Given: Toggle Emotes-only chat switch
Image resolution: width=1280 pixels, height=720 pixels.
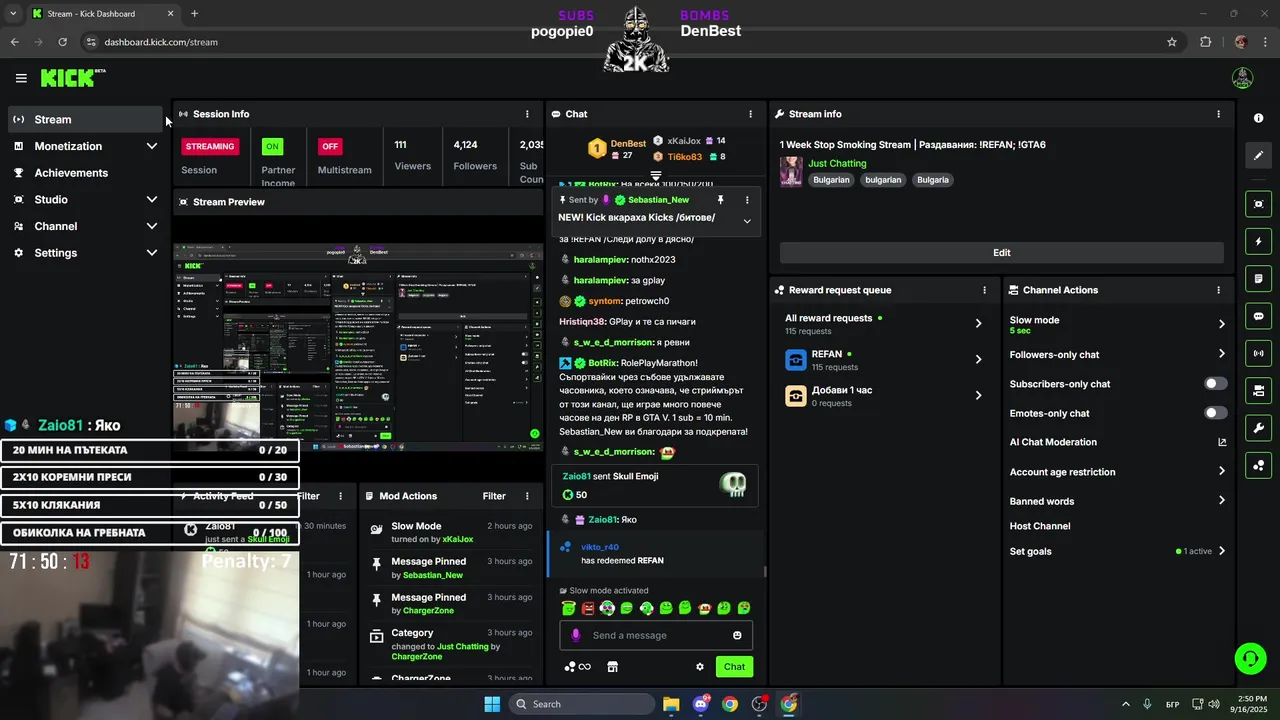Looking at the screenshot, I should (x=1216, y=413).
